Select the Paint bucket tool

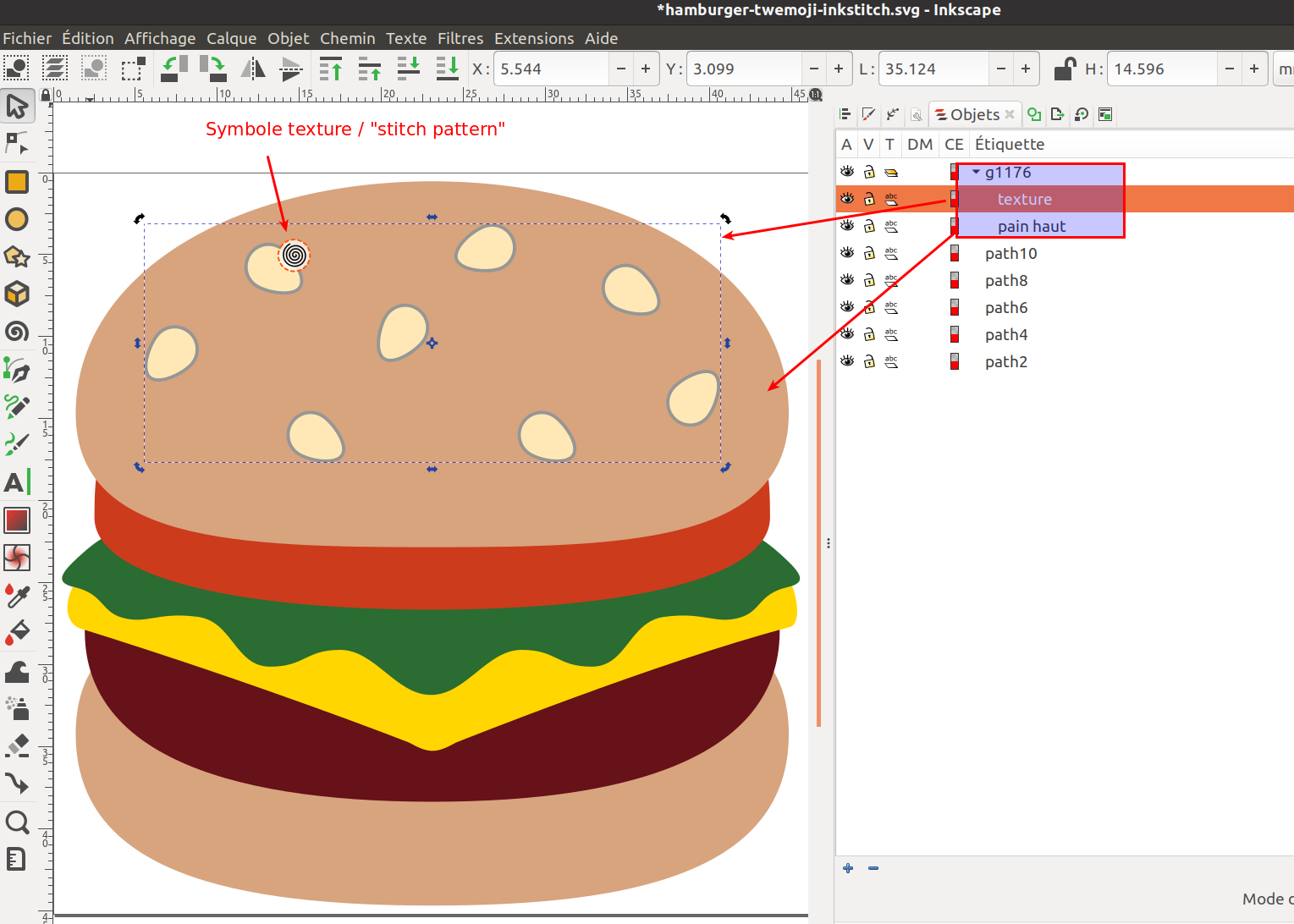[x=17, y=633]
